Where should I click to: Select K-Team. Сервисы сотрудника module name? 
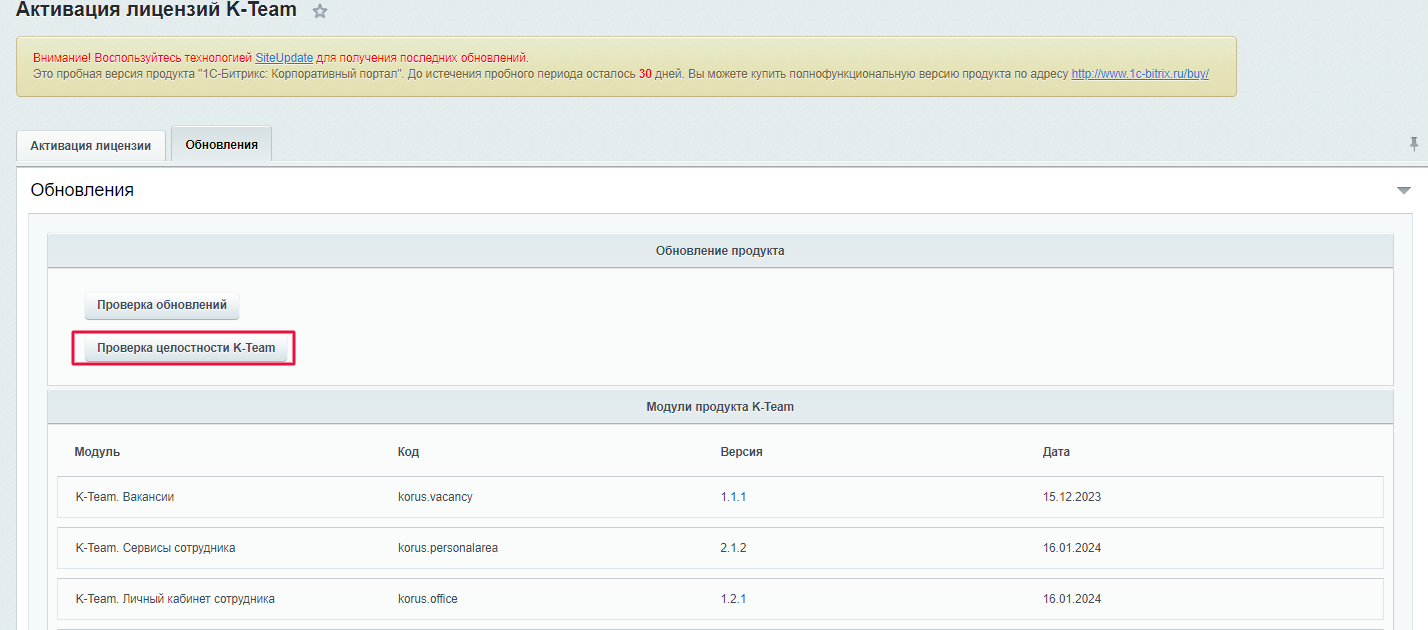156,548
